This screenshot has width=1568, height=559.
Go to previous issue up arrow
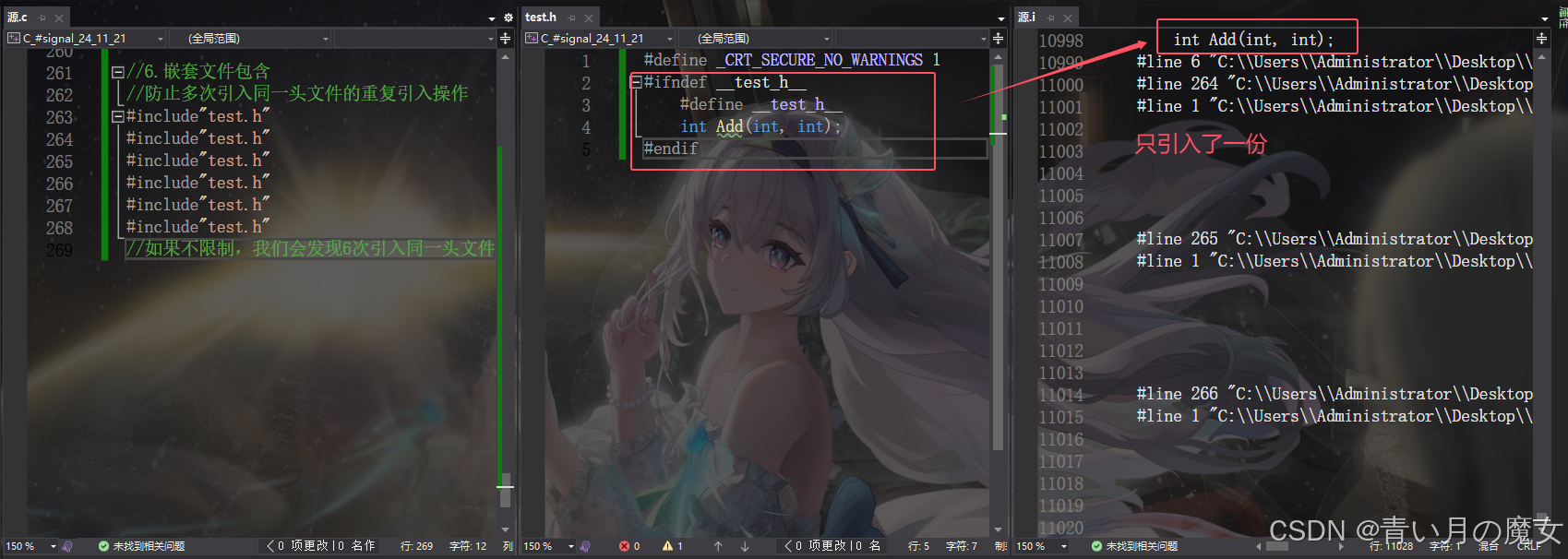coord(718,546)
